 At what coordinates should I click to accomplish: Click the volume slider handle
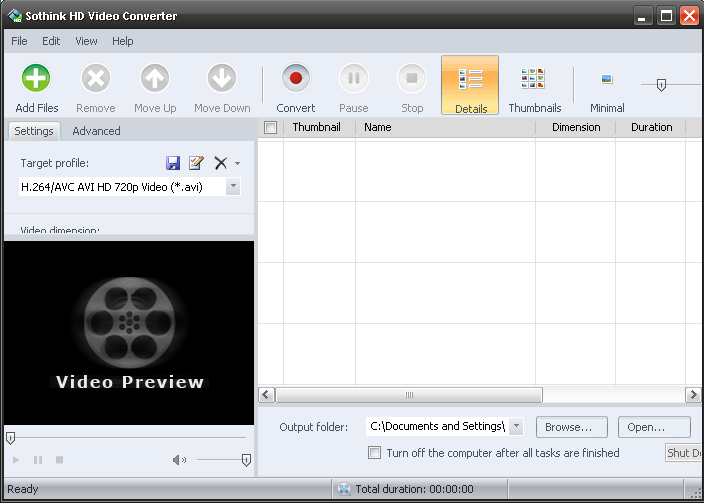[246, 460]
